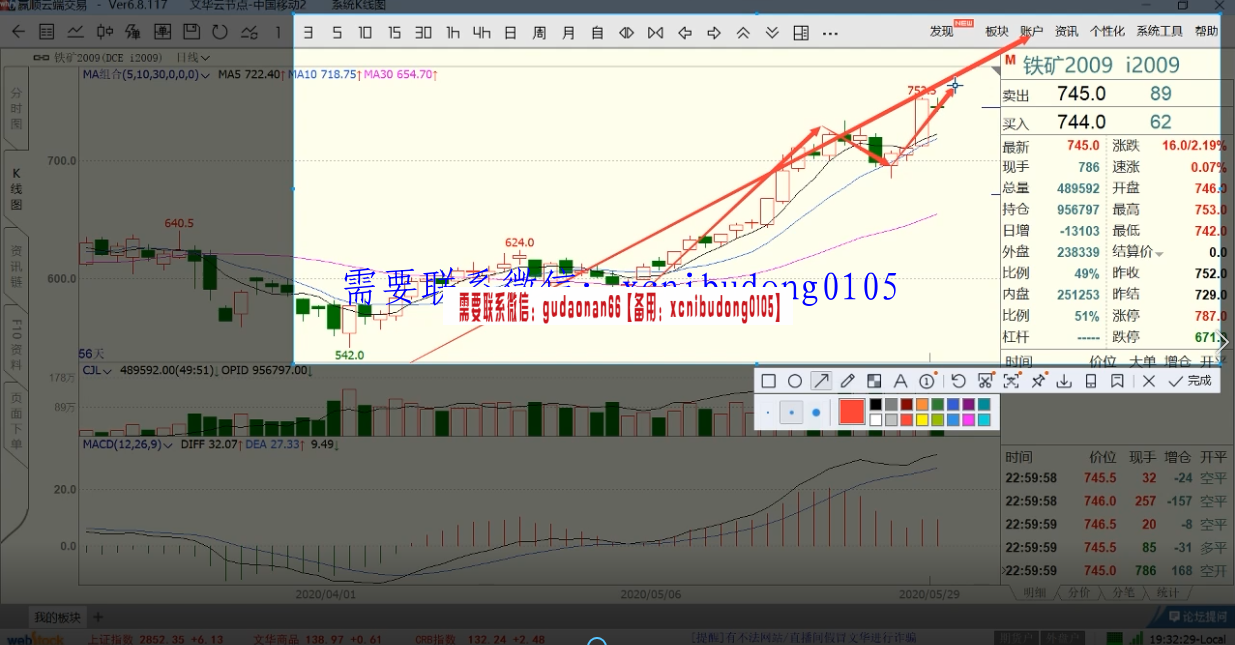Select the text annotation tool

(900, 381)
